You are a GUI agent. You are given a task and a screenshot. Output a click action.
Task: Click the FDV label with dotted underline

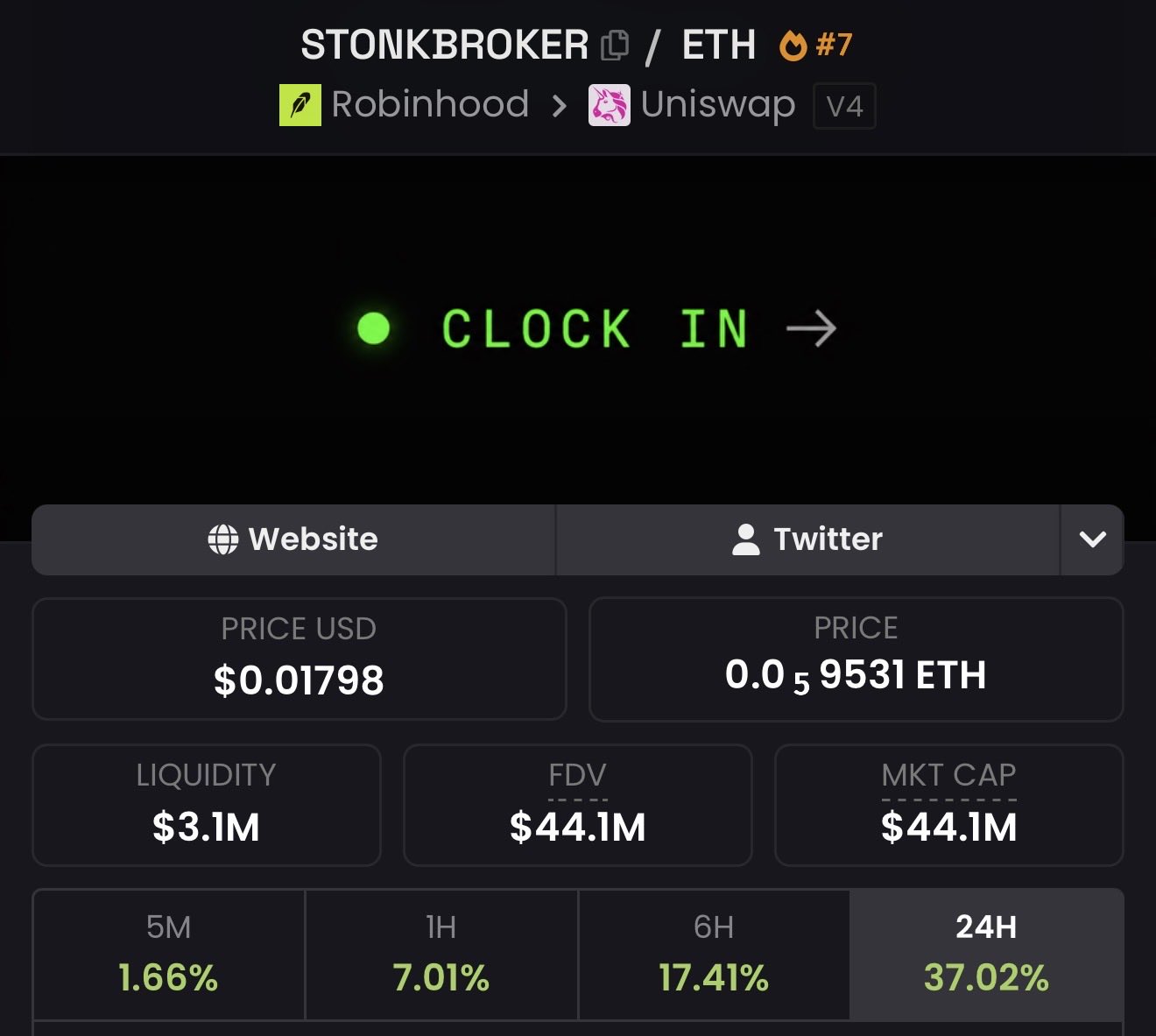coord(577,776)
